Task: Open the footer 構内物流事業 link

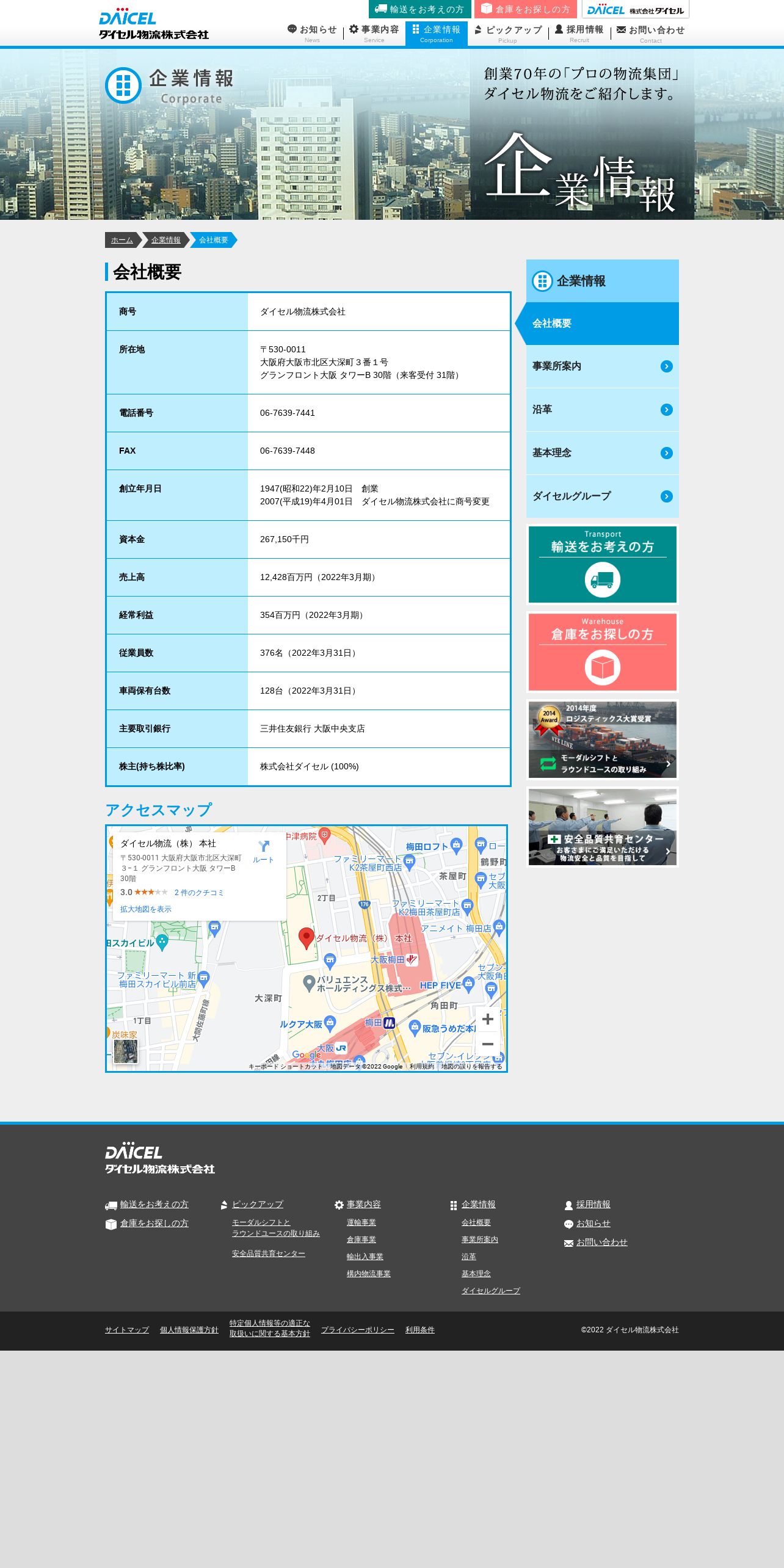Action: [x=369, y=1274]
